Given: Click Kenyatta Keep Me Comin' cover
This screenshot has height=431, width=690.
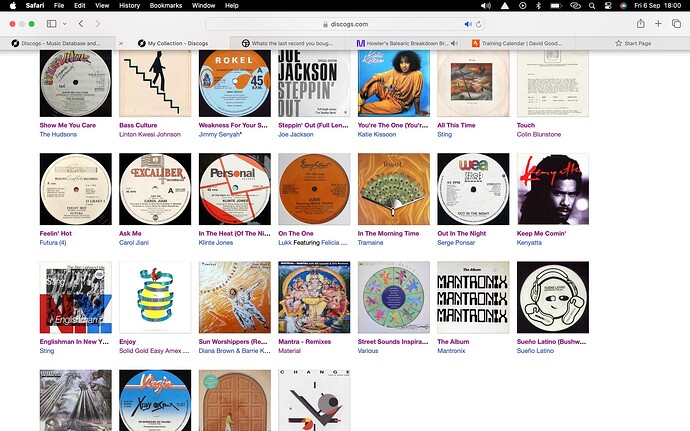Looking at the screenshot, I should point(553,189).
